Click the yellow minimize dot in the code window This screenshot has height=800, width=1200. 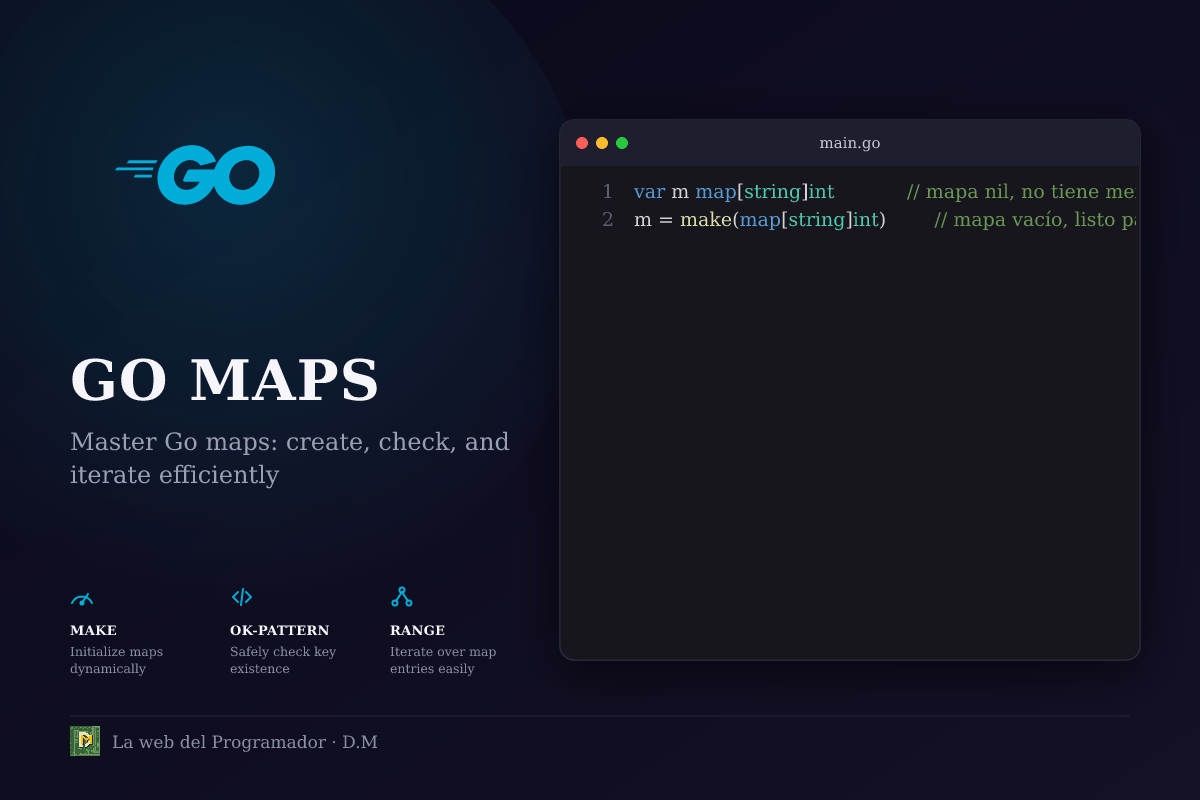[602, 143]
